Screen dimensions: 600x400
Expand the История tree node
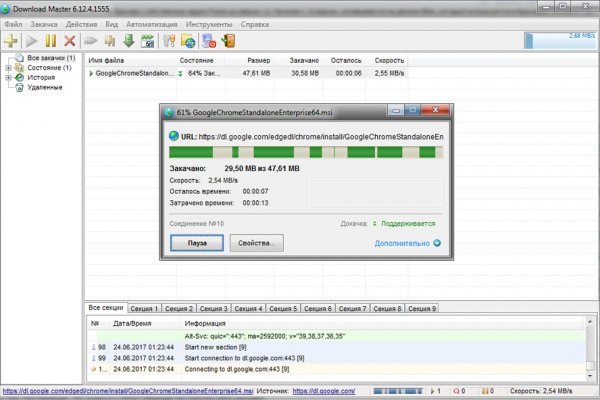[8, 77]
